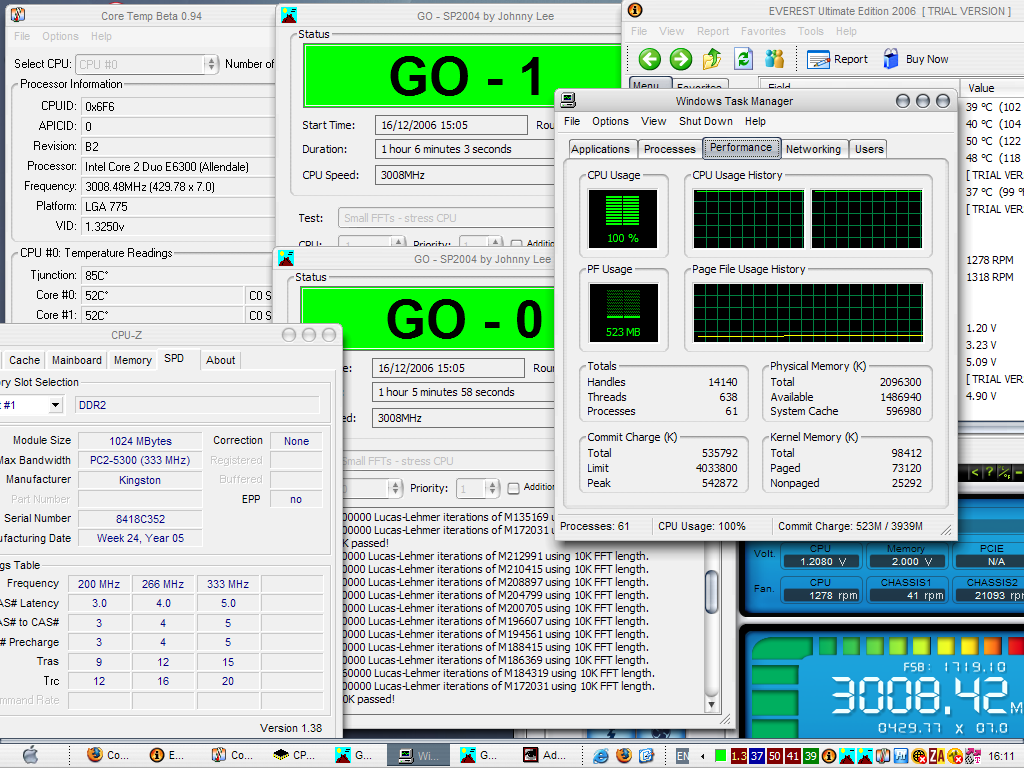Open Favorites menu in EVEREST
Image resolution: width=1024 pixels, height=768 pixels.
[x=763, y=31]
